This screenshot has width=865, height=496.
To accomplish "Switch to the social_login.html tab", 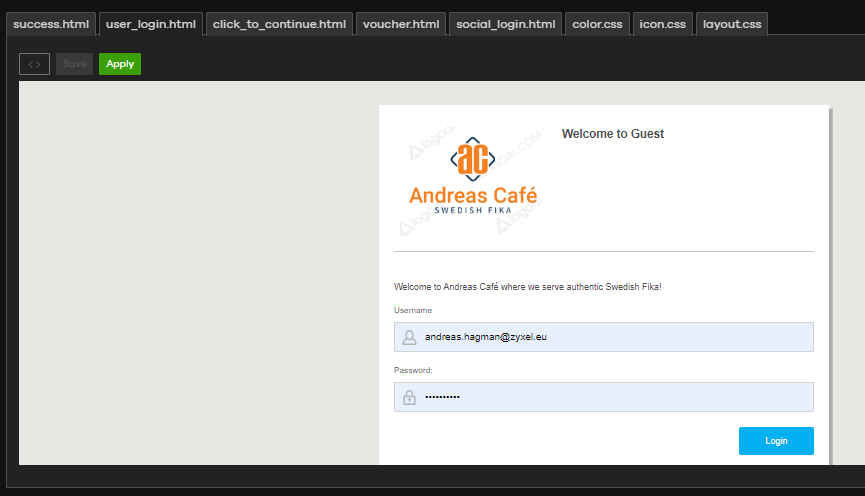I will click(505, 24).
